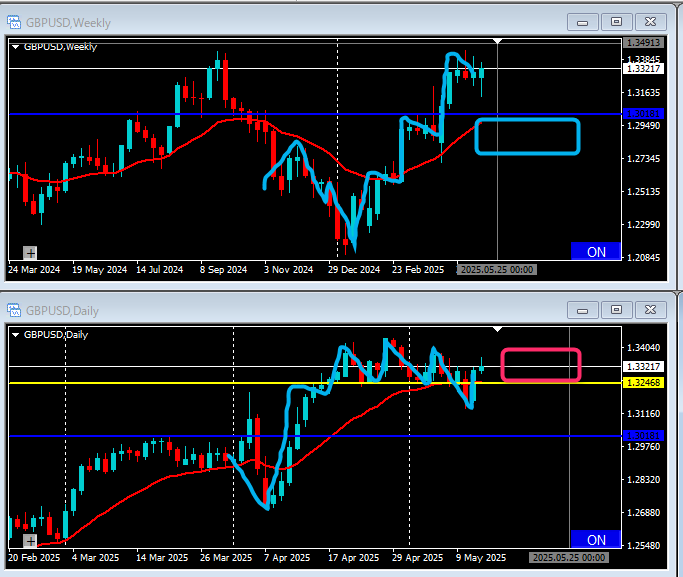Click the 24 Mar 2024 date on Weekly axis

click(x=34, y=270)
